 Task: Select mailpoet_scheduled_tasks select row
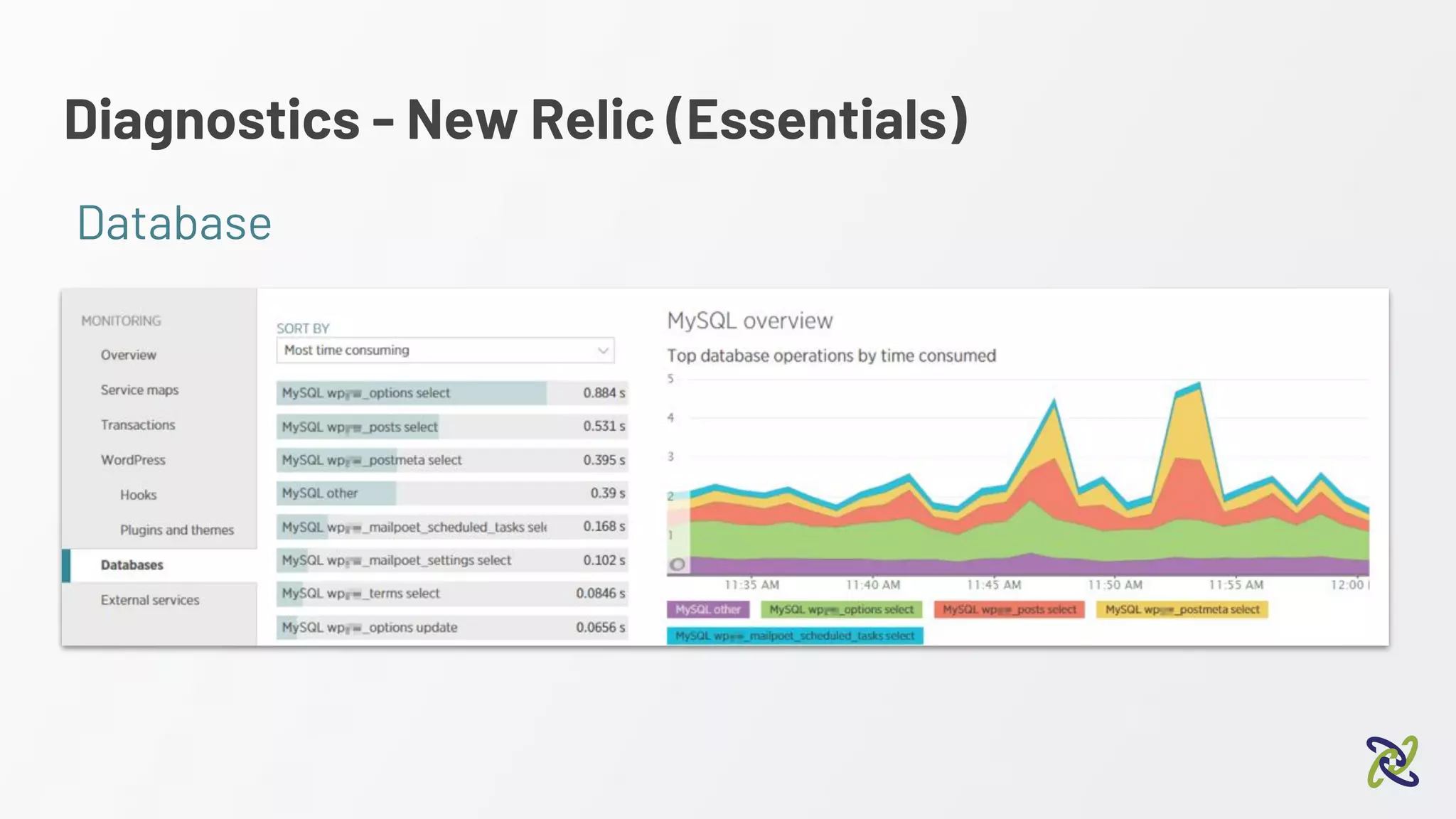452,527
